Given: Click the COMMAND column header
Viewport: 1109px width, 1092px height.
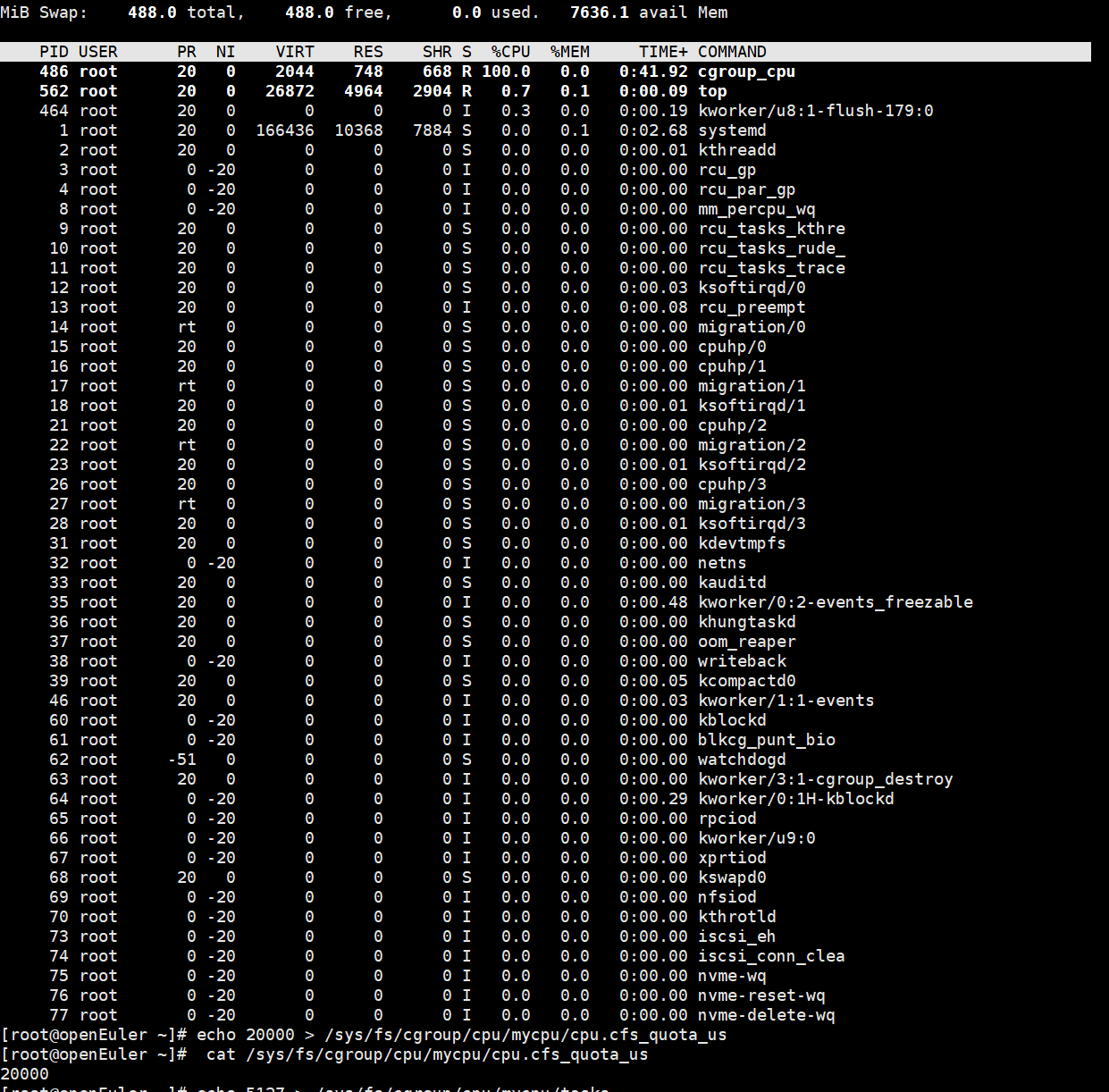Looking at the screenshot, I should point(732,52).
